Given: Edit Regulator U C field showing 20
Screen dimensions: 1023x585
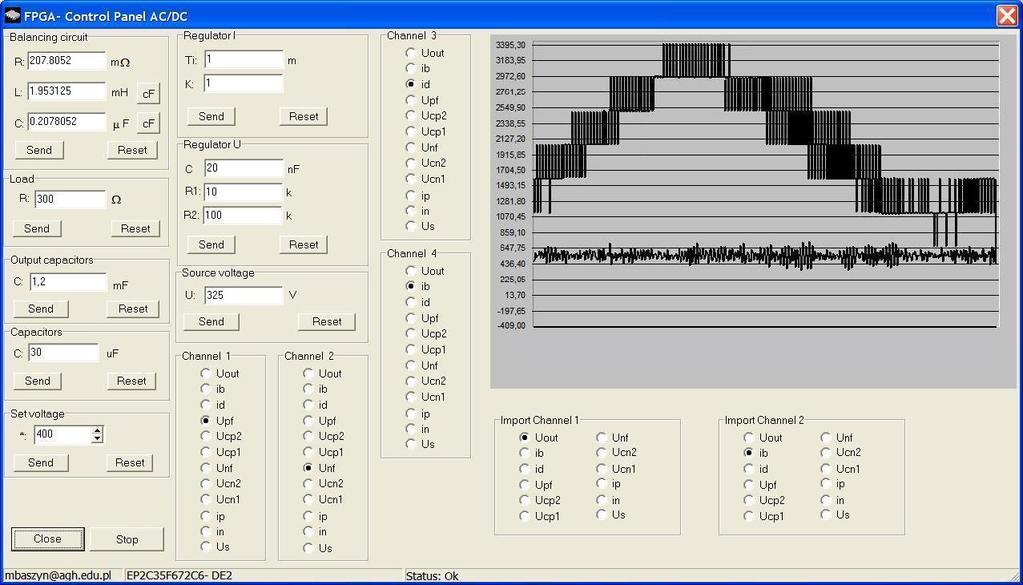Looking at the screenshot, I should (243, 168).
